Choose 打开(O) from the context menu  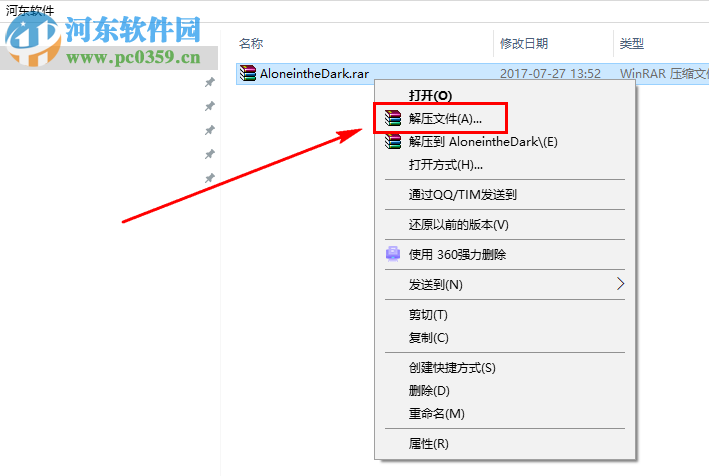click(x=430, y=95)
